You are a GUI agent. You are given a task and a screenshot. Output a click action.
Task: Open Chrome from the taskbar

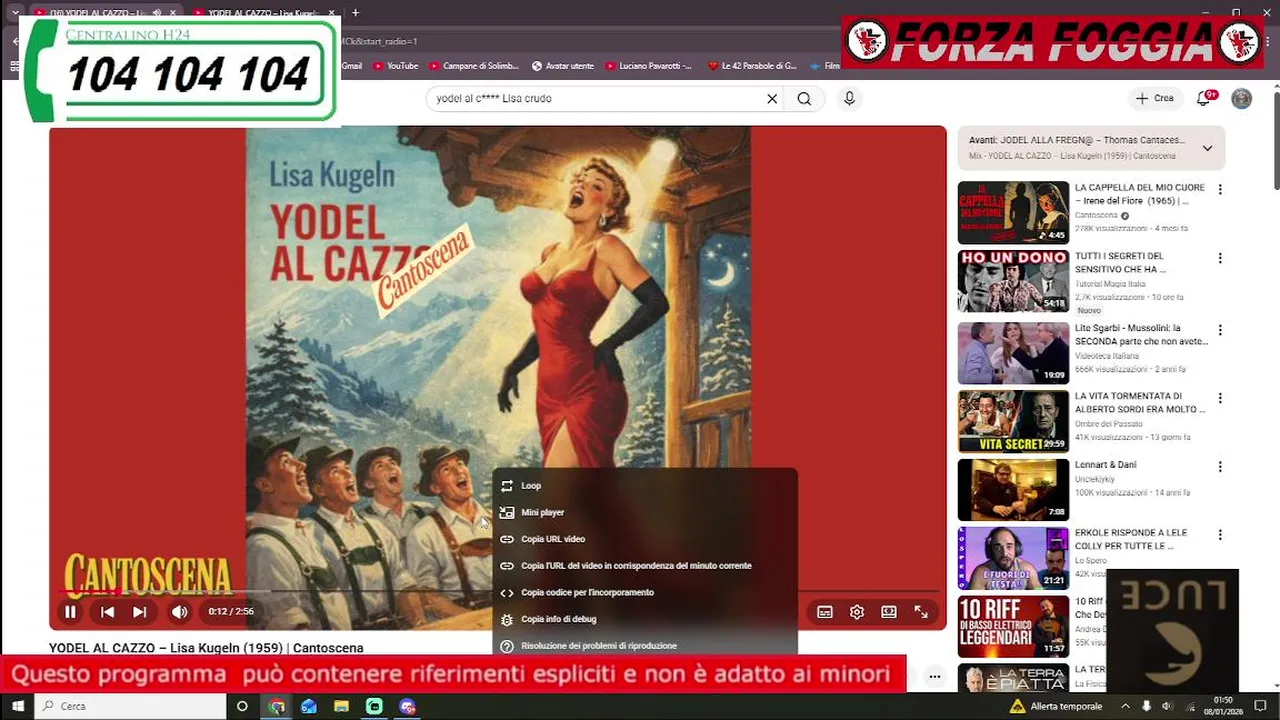[277, 706]
